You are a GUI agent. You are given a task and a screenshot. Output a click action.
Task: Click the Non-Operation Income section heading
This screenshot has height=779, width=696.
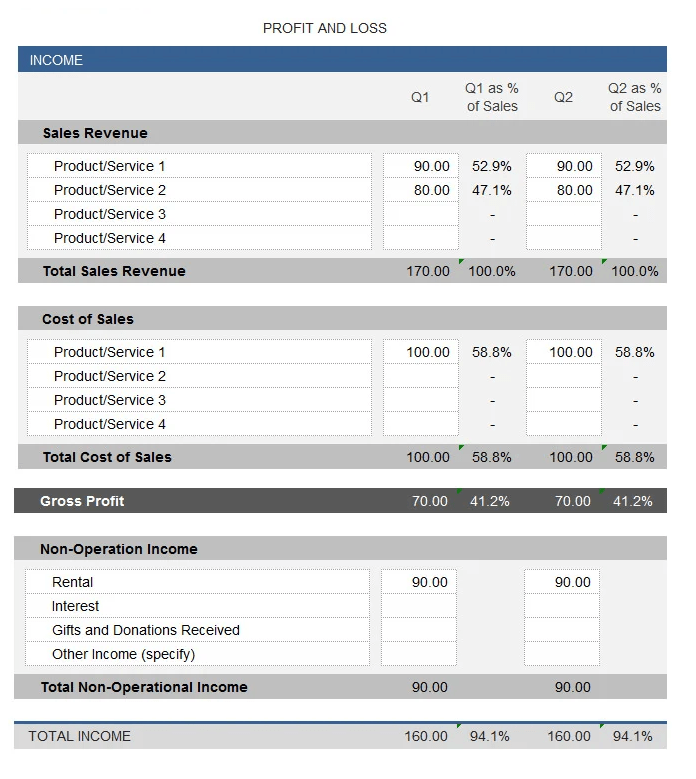119,549
